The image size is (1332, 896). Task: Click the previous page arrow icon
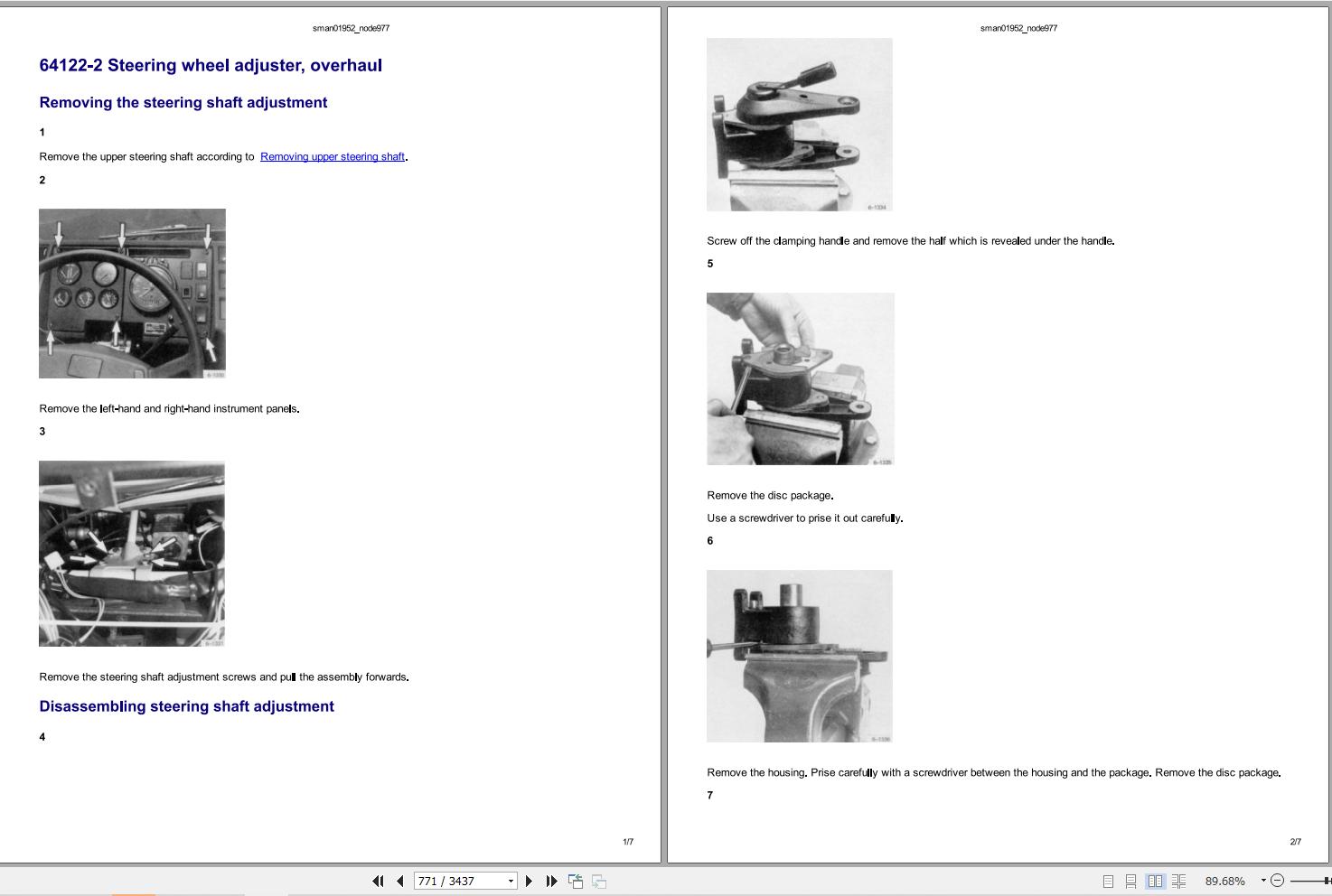[x=399, y=881]
